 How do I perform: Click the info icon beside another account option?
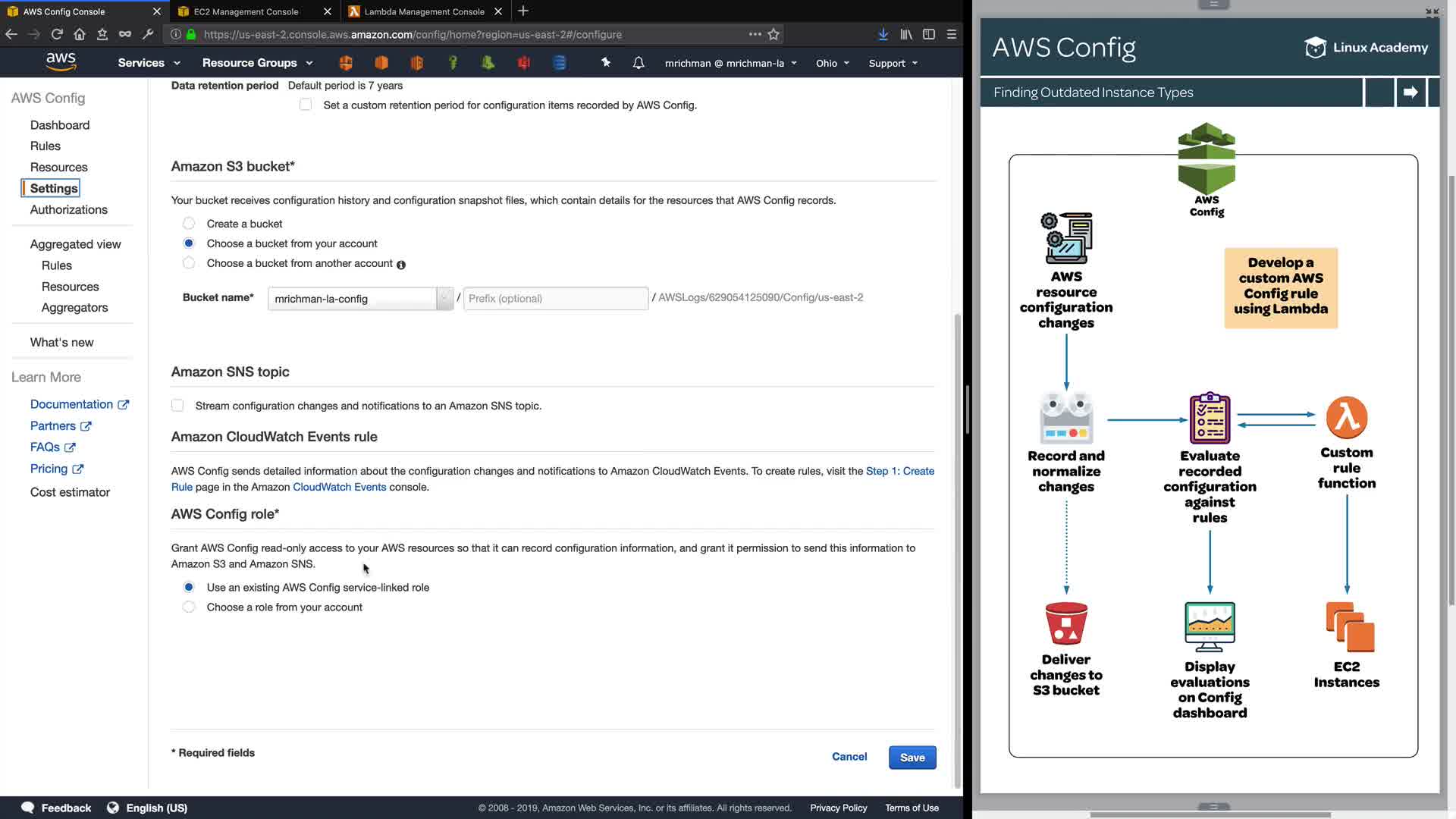pyautogui.click(x=401, y=265)
